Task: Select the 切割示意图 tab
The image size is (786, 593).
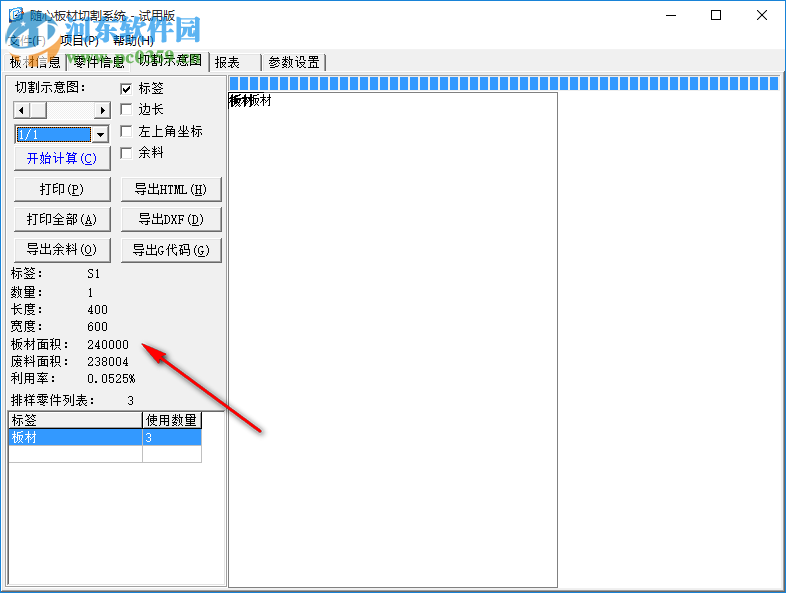Action: [170, 61]
